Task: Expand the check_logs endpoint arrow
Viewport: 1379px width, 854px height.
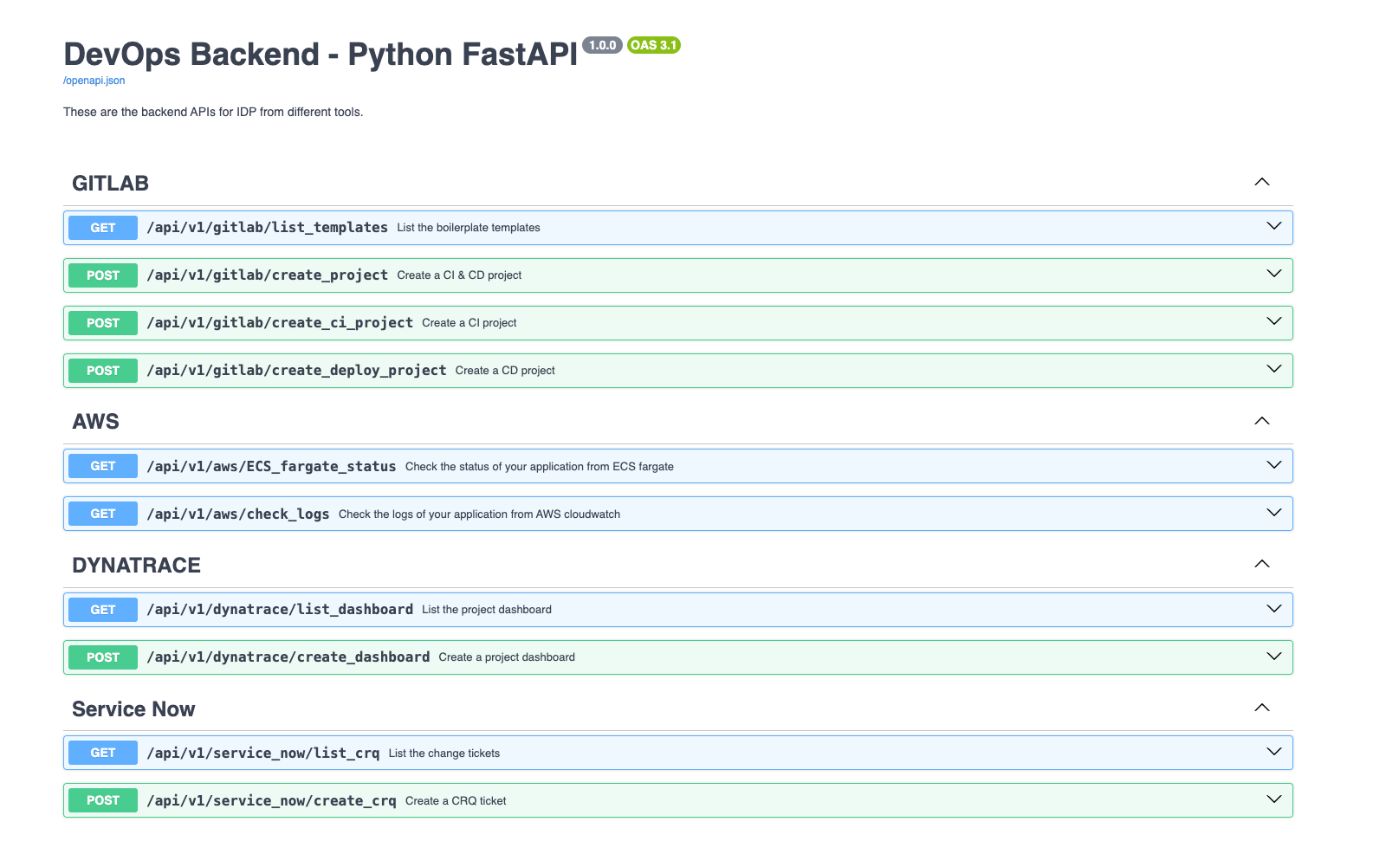Action: [x=1274, y=513]
